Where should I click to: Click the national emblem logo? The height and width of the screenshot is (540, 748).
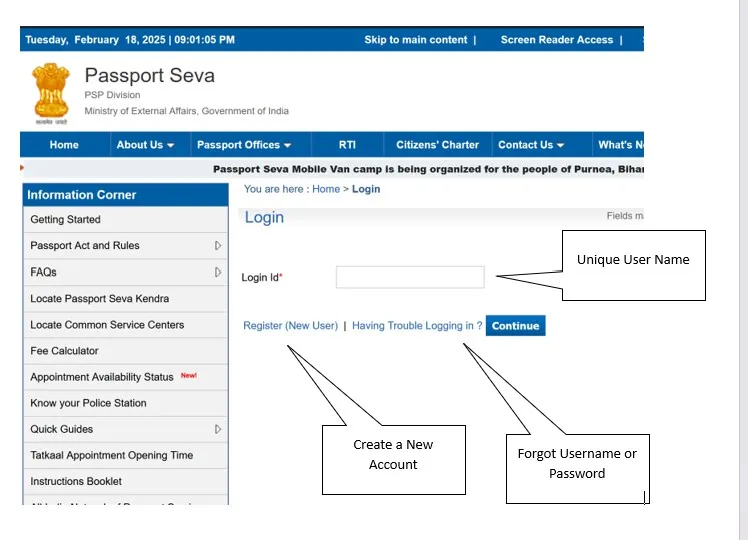click(51, 93)
